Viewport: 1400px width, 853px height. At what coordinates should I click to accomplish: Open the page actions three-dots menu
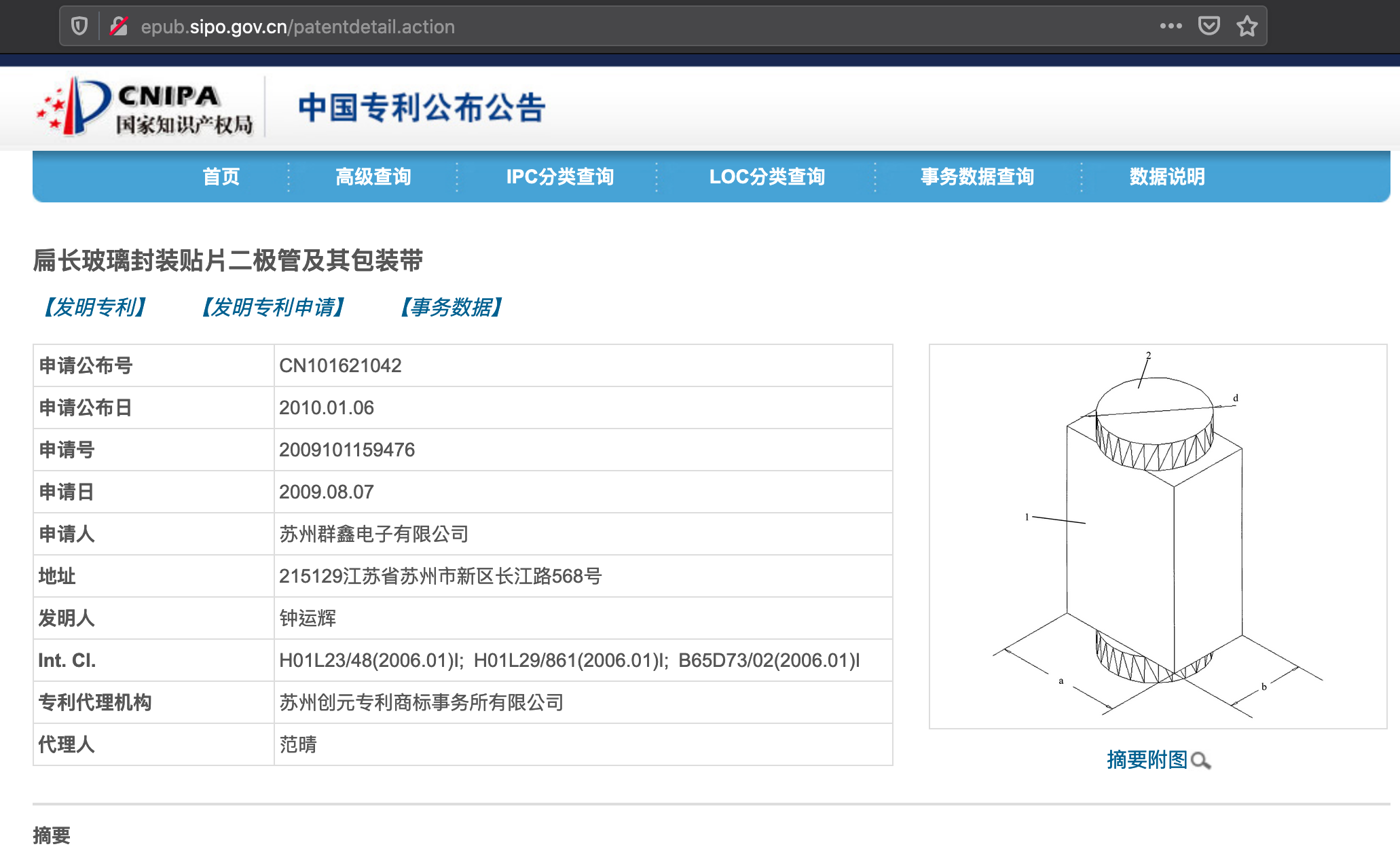tap(1171, 26)
